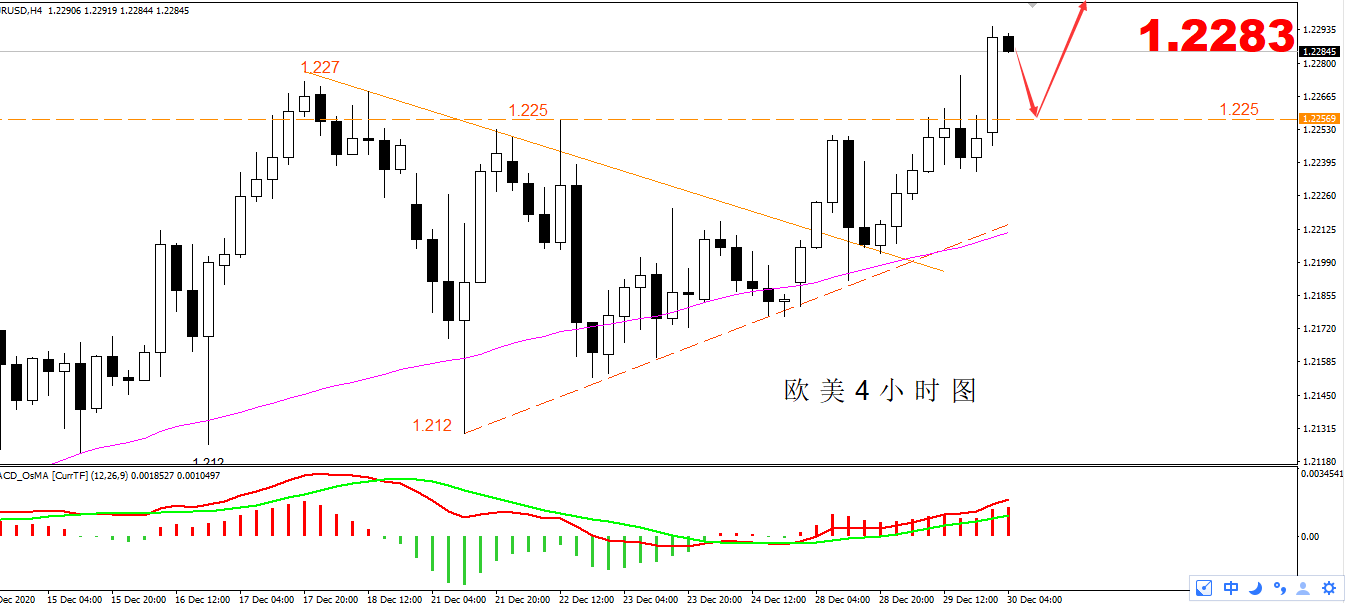Click the 28 Dec 04:00 time label

coord(844,599)
